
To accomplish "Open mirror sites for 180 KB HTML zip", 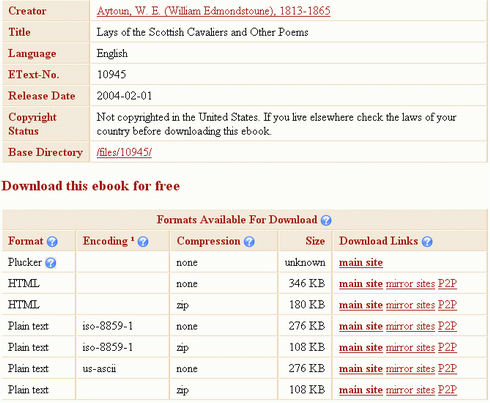I will pos(410,305).
